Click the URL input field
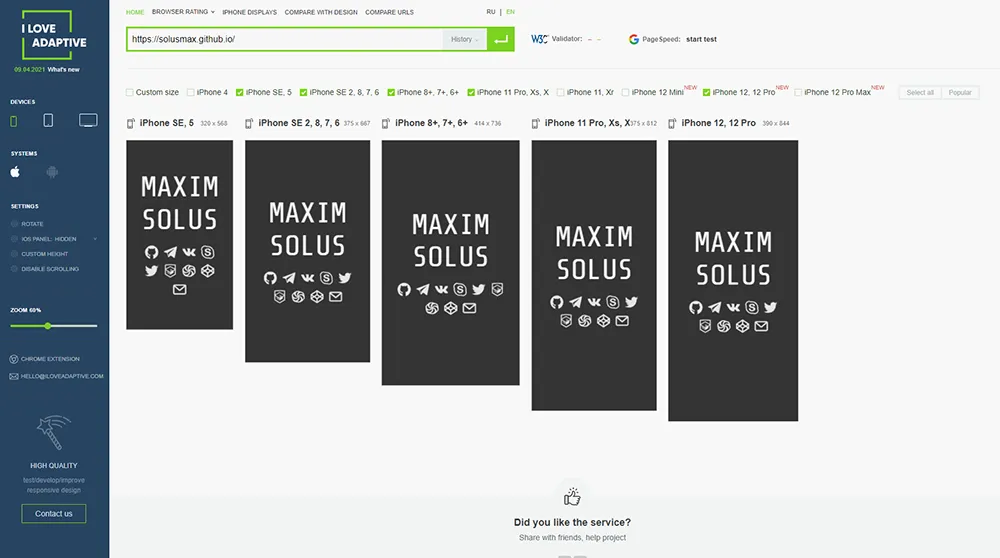This screenshot has width=1000, height=558. pos(284,40)
